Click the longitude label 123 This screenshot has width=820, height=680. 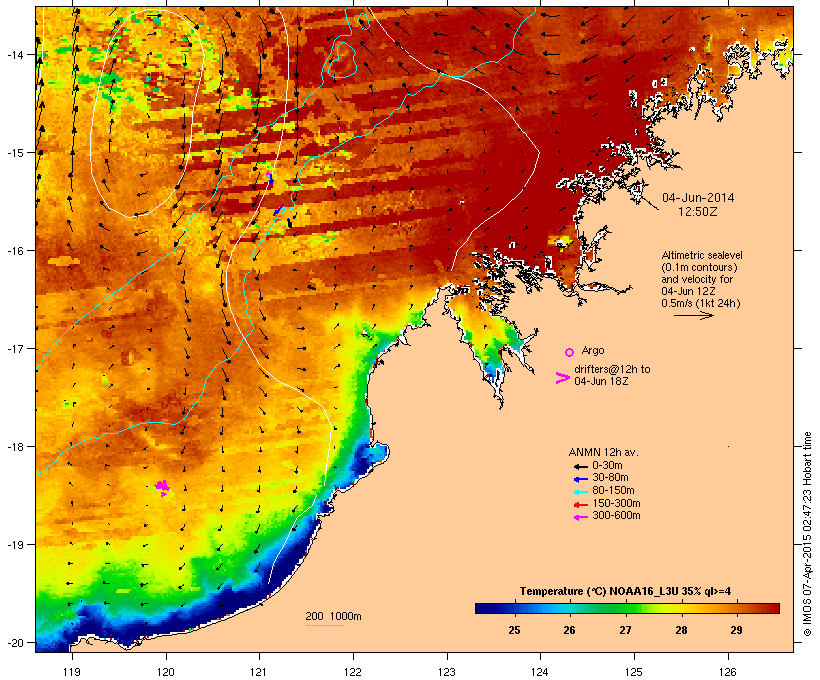(x=447, y=672)
